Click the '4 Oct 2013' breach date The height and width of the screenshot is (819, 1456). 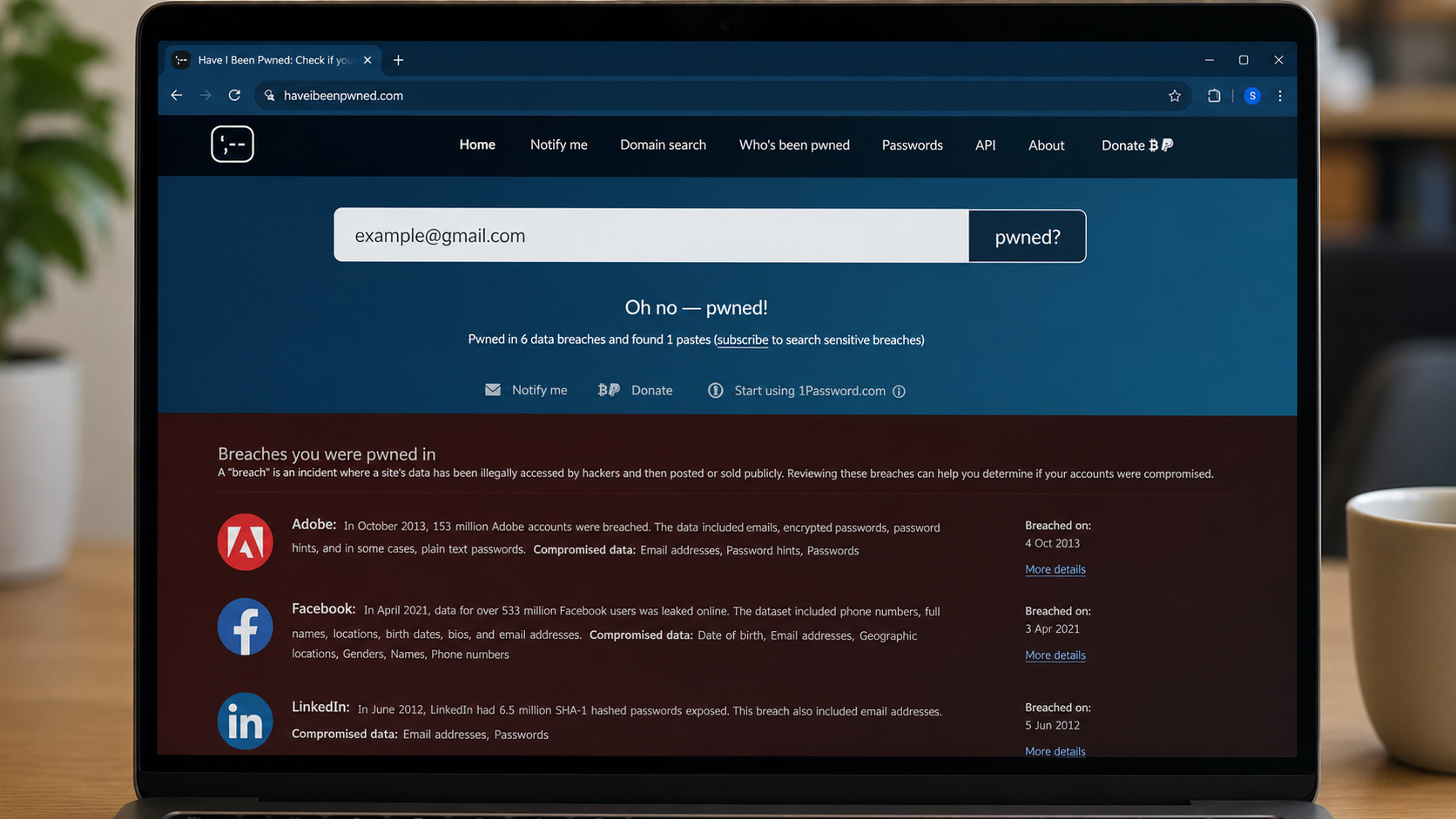point(1052,543)
